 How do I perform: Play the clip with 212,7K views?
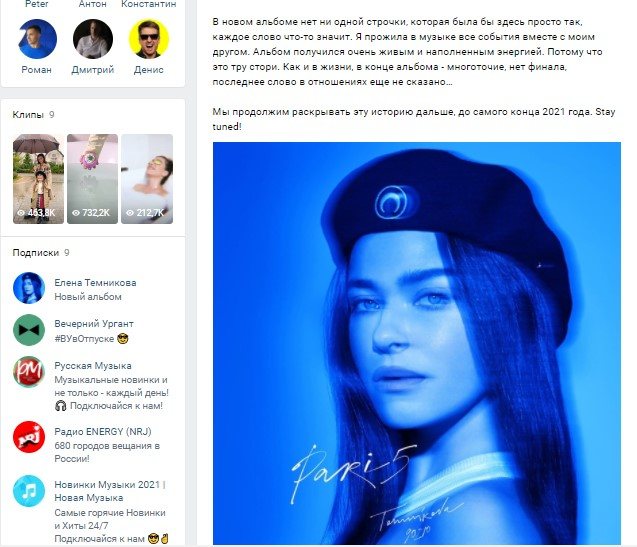(147, 179)
